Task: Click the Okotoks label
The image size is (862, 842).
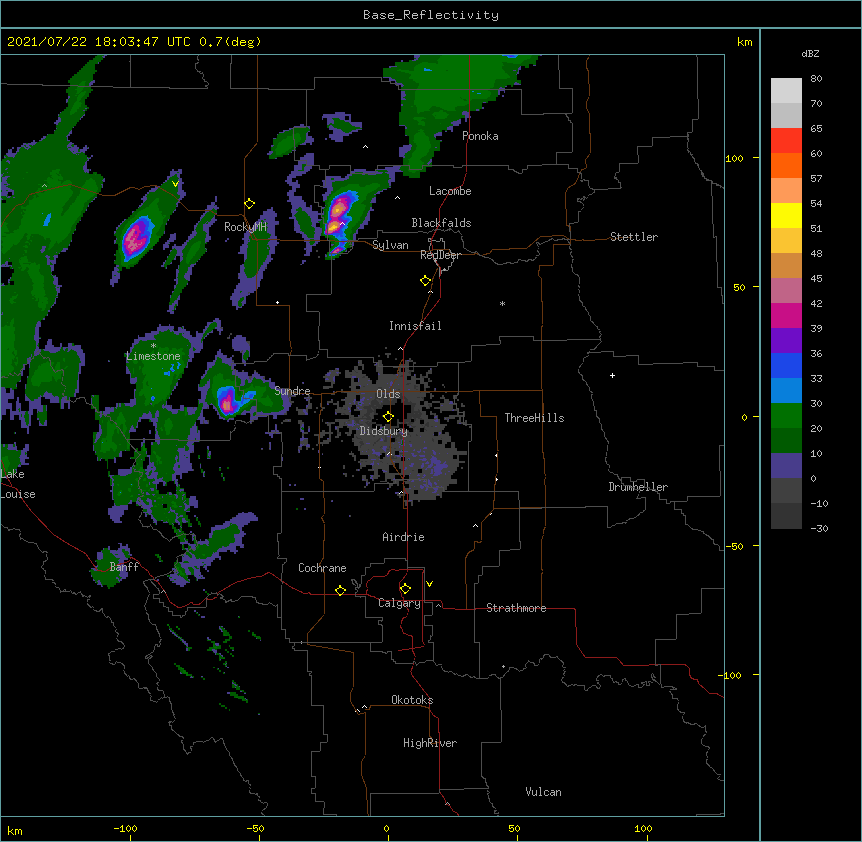Action: coord(412,700)
